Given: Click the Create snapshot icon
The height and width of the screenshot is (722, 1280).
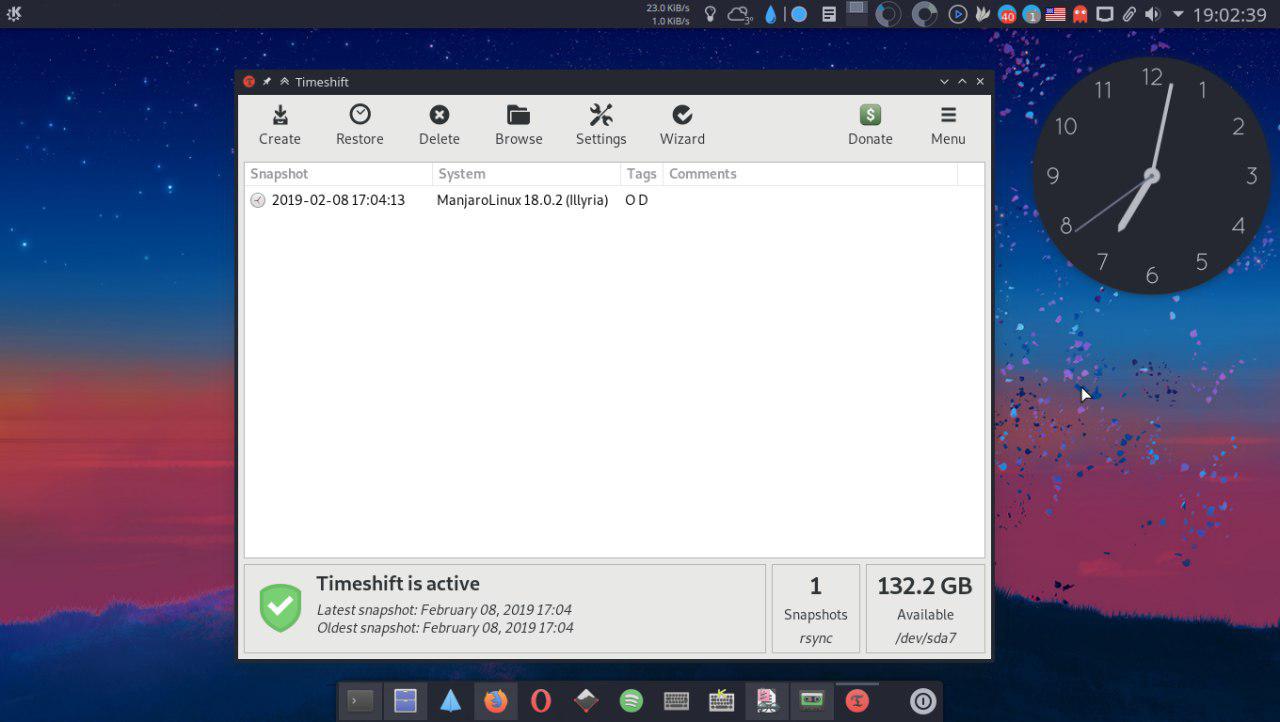Looking at the screenshot, I should click(x=280, y=116).
